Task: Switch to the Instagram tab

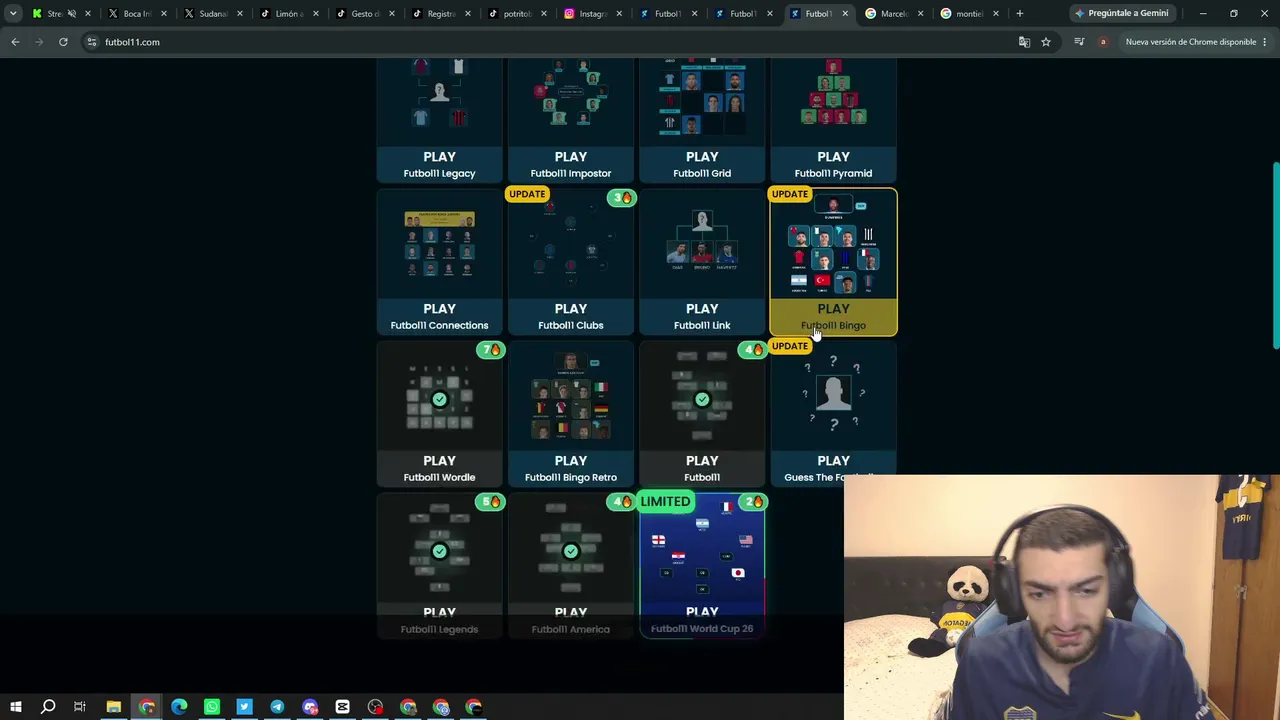Action: 590,14
